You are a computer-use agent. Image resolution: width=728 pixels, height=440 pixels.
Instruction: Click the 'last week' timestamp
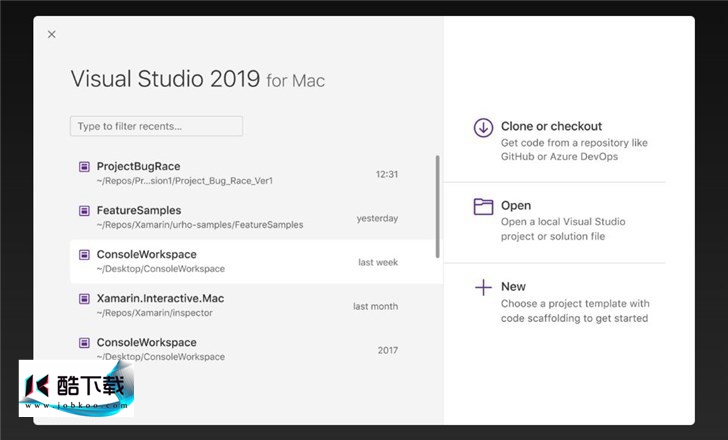point(378,263)
